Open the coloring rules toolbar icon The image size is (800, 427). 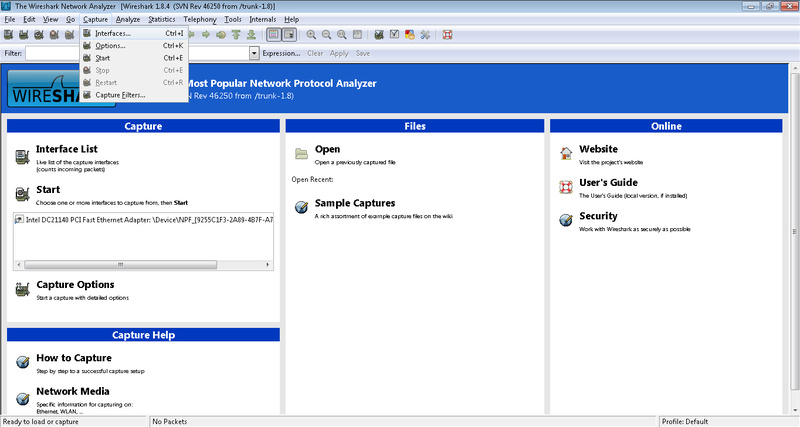click(x=410, y=35)
